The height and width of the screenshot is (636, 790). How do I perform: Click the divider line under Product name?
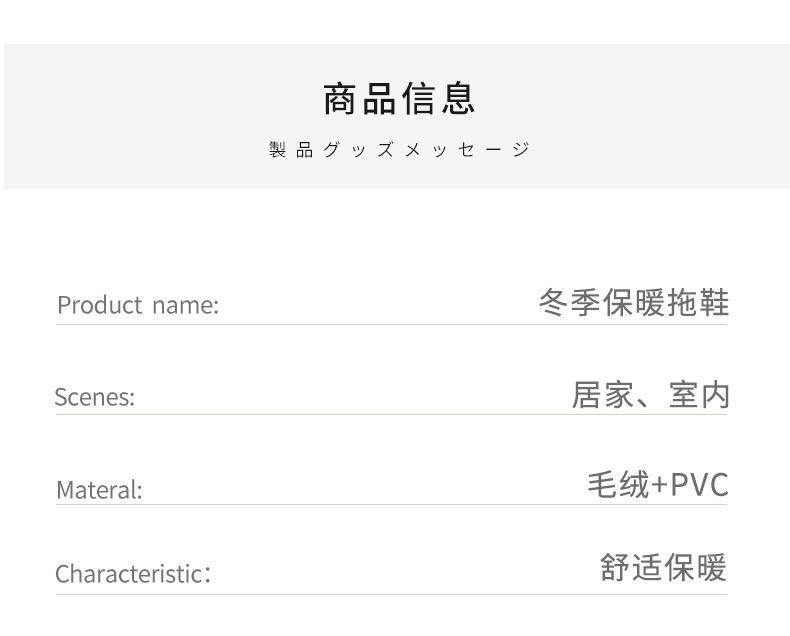pos(390,324)
